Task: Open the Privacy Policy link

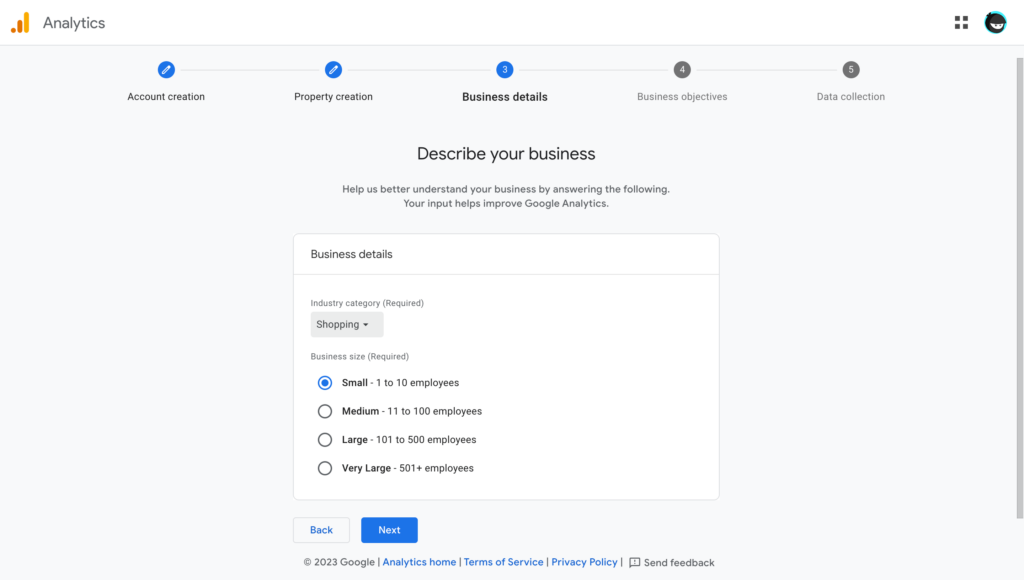Action: 584,562
